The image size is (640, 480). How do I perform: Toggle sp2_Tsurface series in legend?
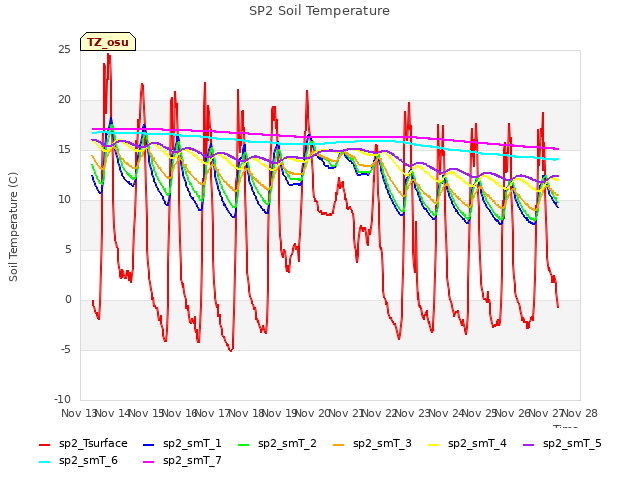pyautogui.click(x=83, y=444)
